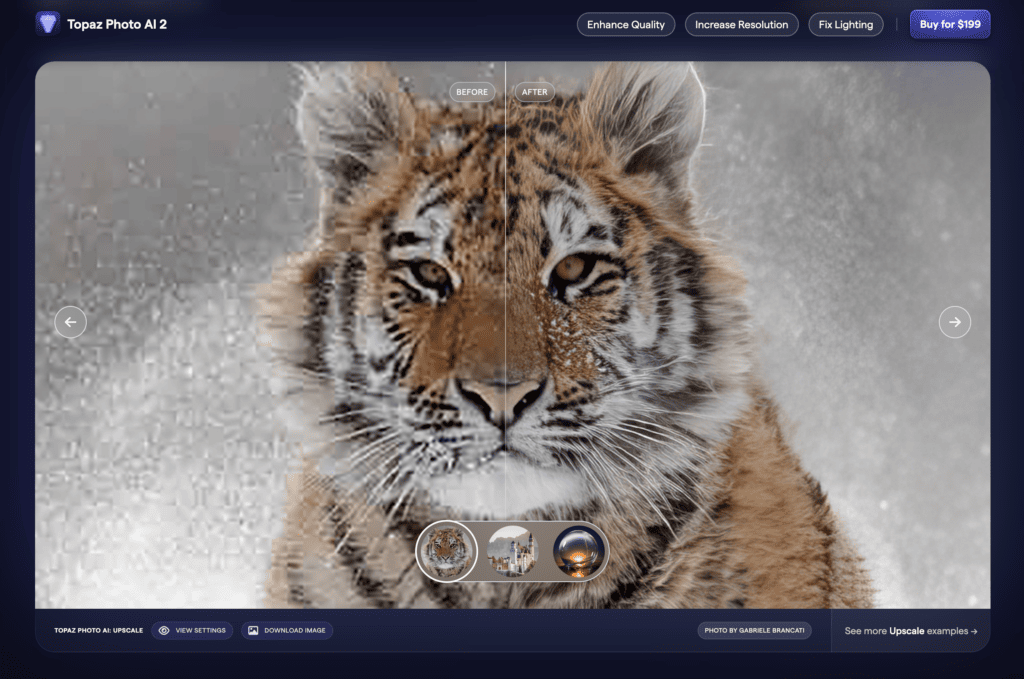Toggle the AFTER view label
Image resolution: width=1024 pixels, height=679 pixels.
(x=534, y=91)
